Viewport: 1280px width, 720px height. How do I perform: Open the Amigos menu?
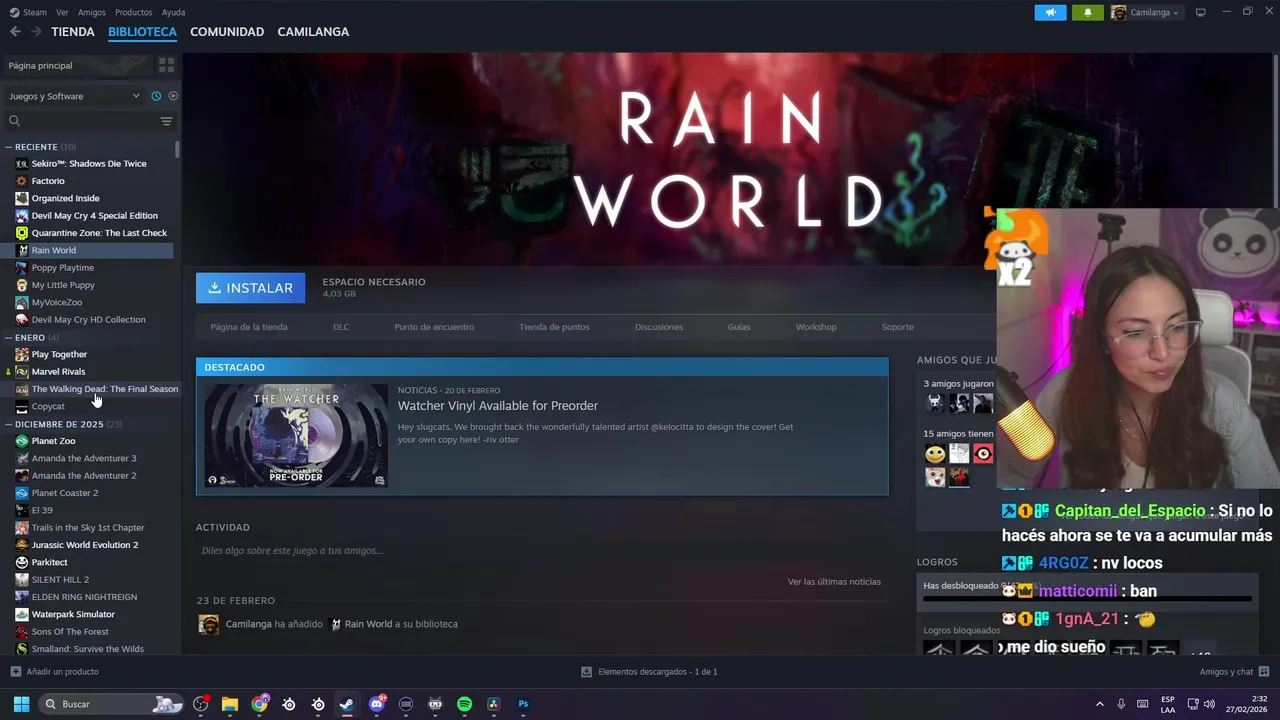pos(91,12)
